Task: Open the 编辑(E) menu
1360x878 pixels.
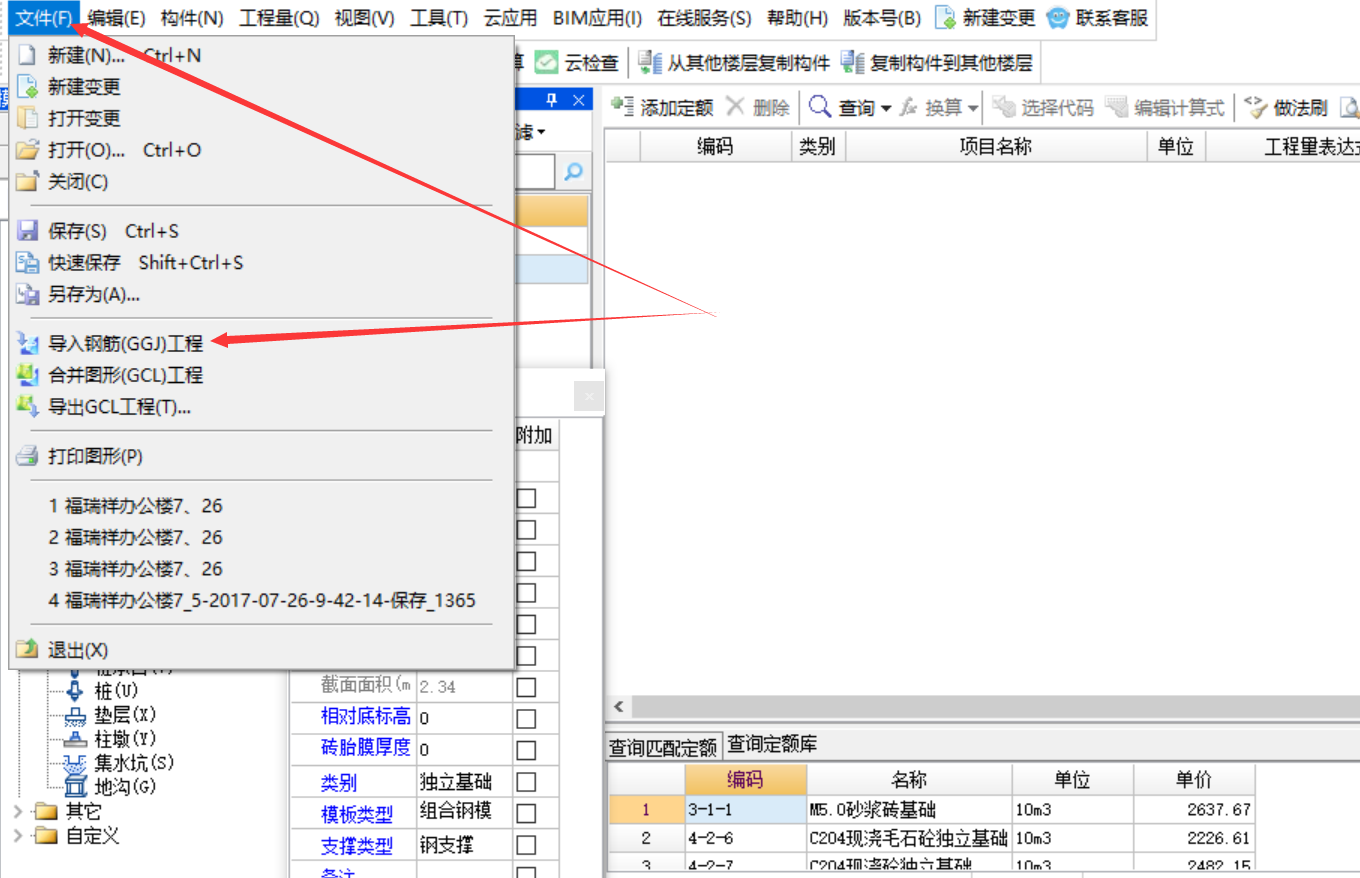Action: tap(116, 18)
